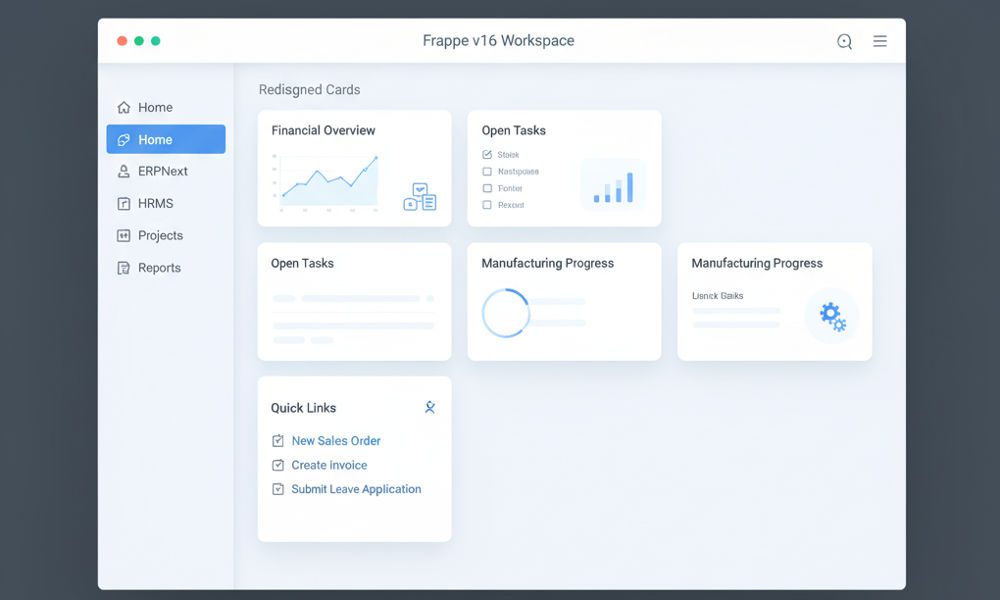Screen dimensions: 1000x600
Task: Click the pin icon in Quick Links card
Action: pyautogui.click(x=430, y=407)
